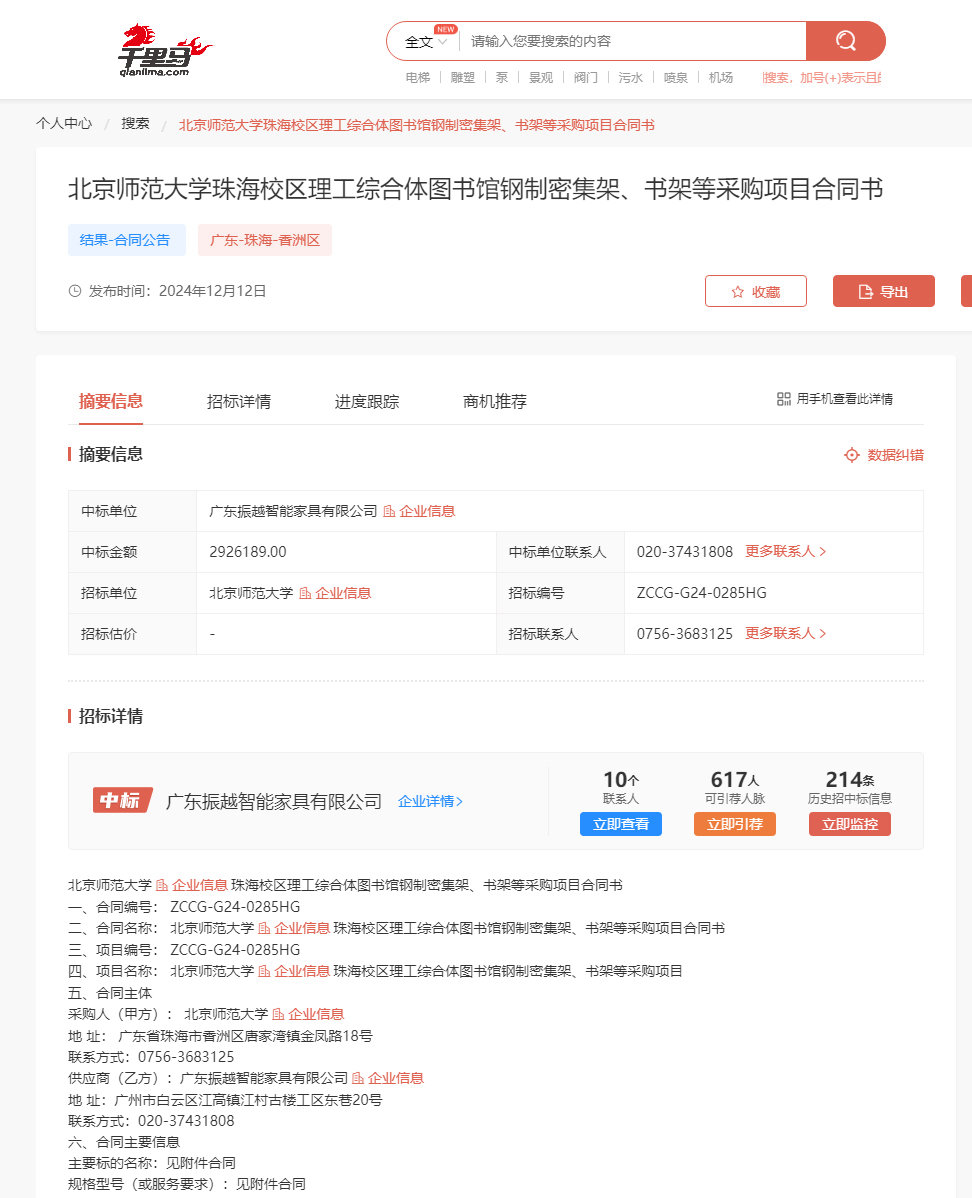Select hot keyword 喷泉
The width and height of the screenshot is (972, 1198).
click(x=676, y=77)
